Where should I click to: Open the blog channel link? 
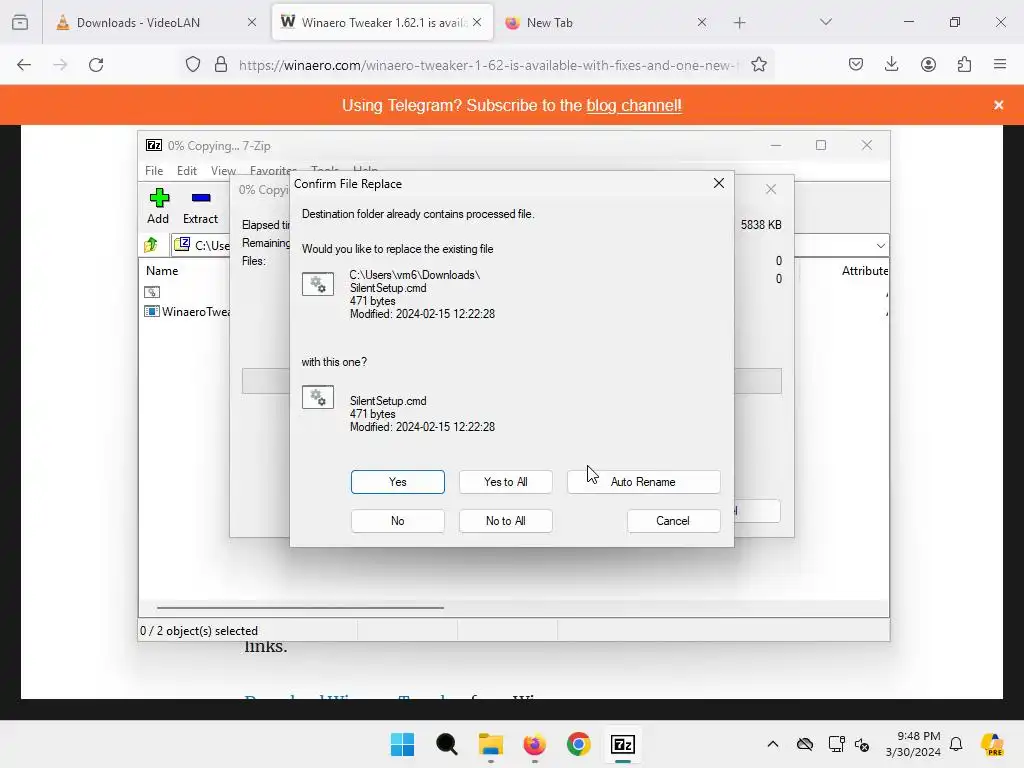tap(633, 106)
